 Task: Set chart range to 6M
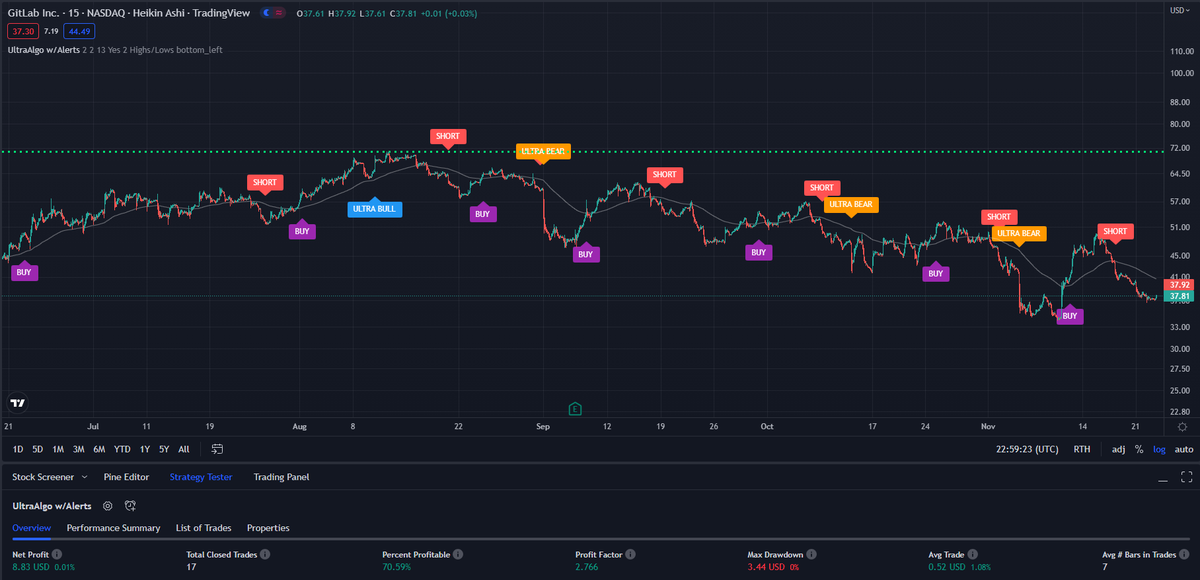(x=100, y=449)
